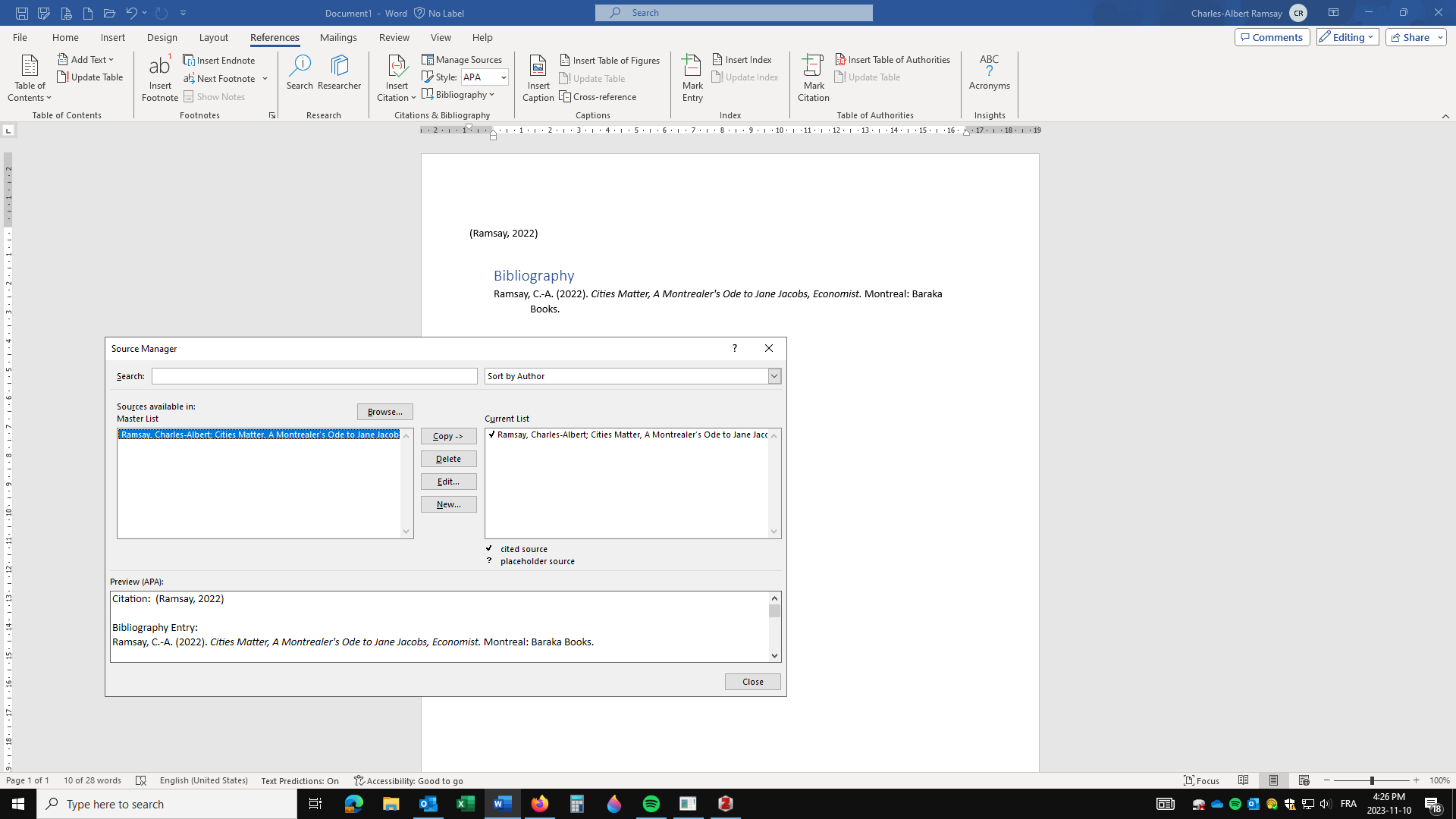Image resolution: width=1456 pixels, height=819 pixels.
Task: Click the Browse... button
Action: point(385,412)
